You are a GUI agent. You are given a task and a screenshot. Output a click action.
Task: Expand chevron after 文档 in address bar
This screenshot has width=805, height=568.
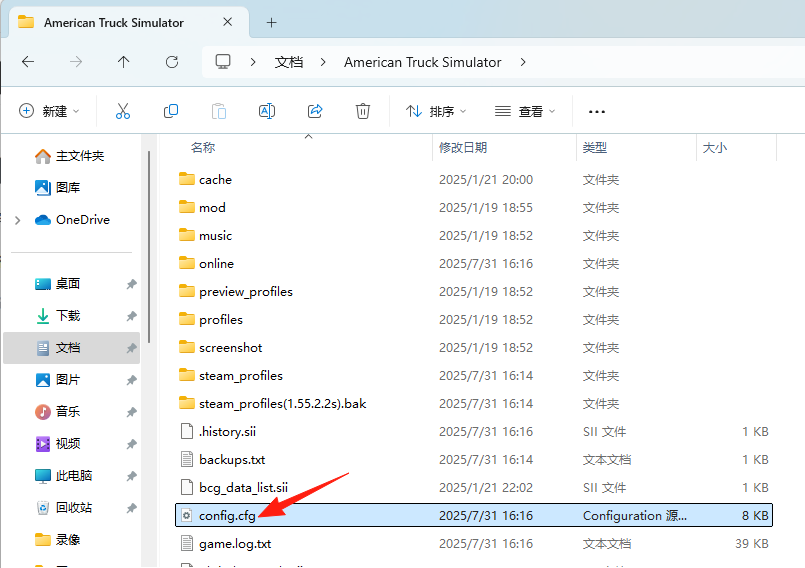[x=322, y=62]
